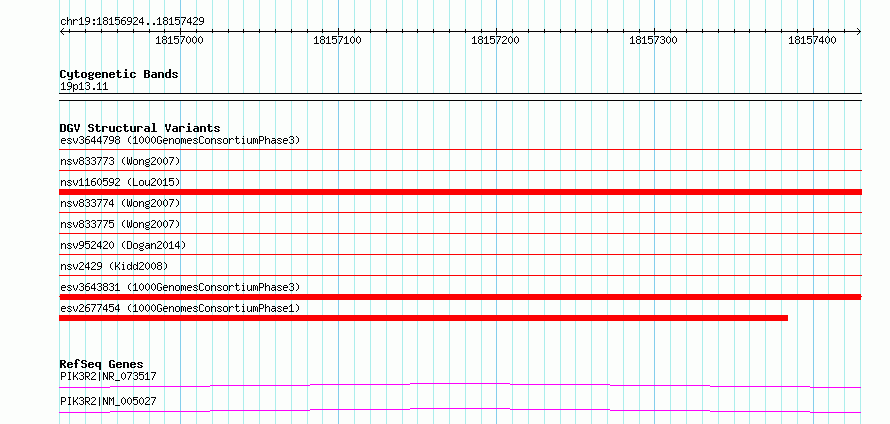Click the magenta gene line for NR_073517

click(460, 385)
